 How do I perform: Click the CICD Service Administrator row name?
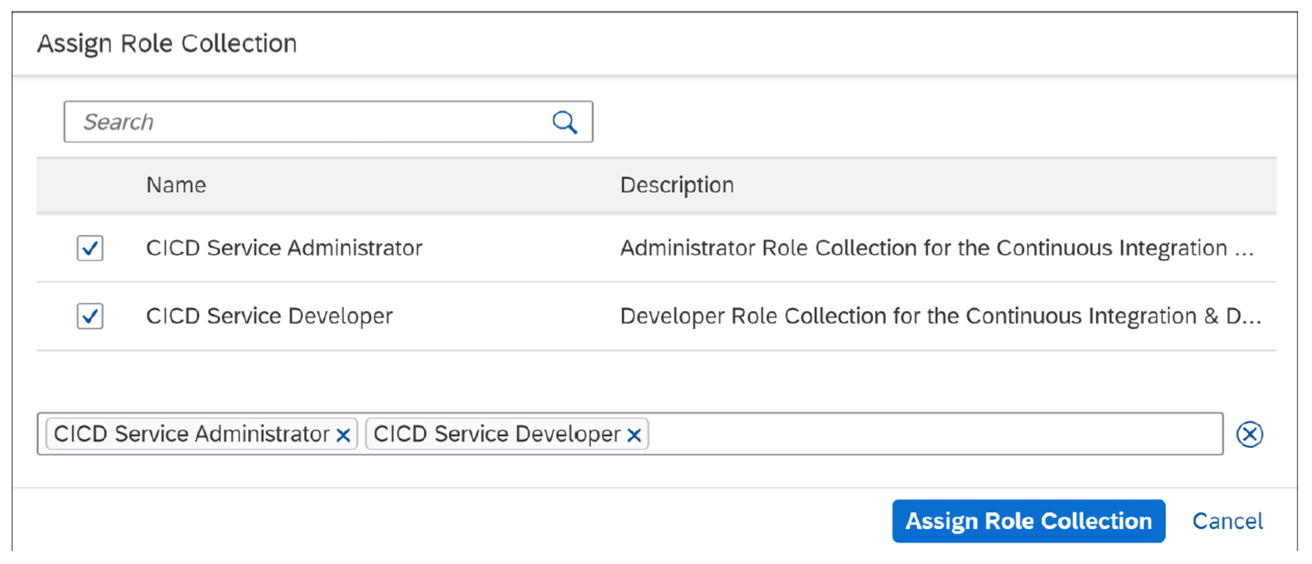pyautogui.click(x=284, y=248)
